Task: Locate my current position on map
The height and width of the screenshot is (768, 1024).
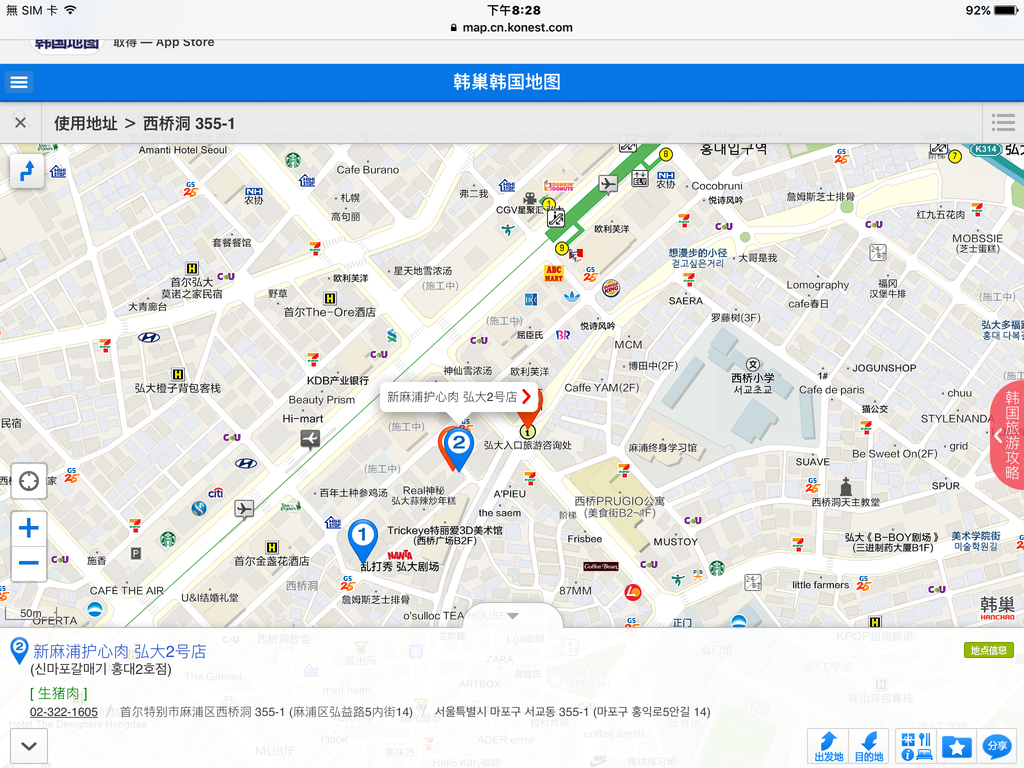Action: click(29, 481)
